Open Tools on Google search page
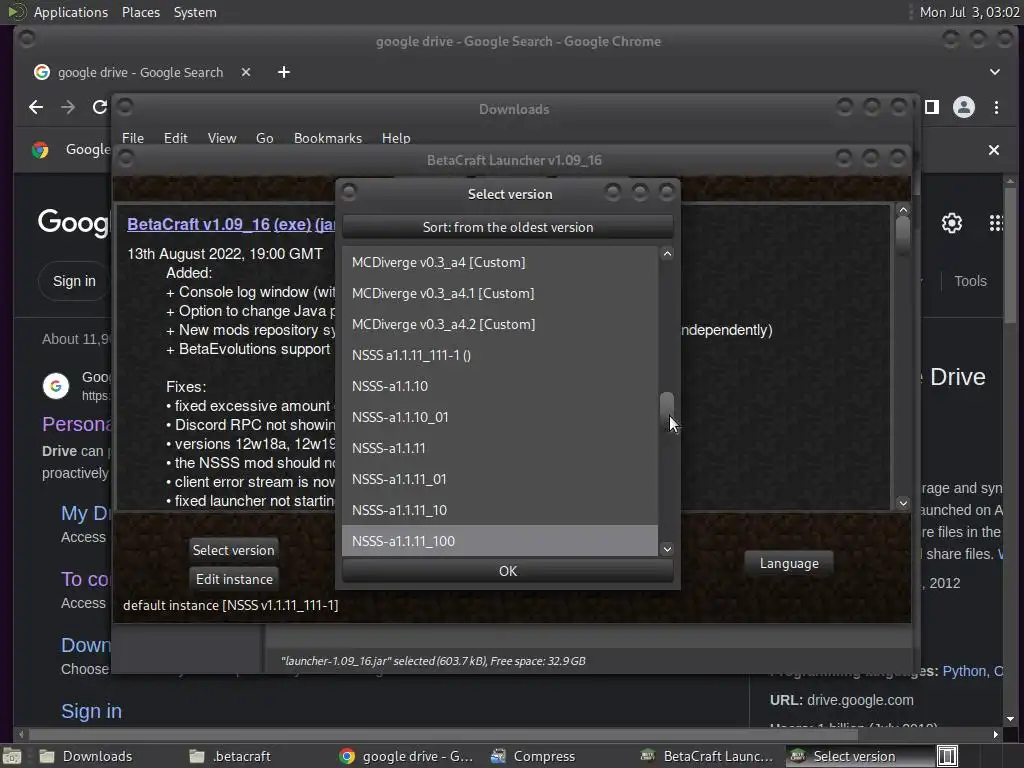1024x768 pixels. (970, 281)
